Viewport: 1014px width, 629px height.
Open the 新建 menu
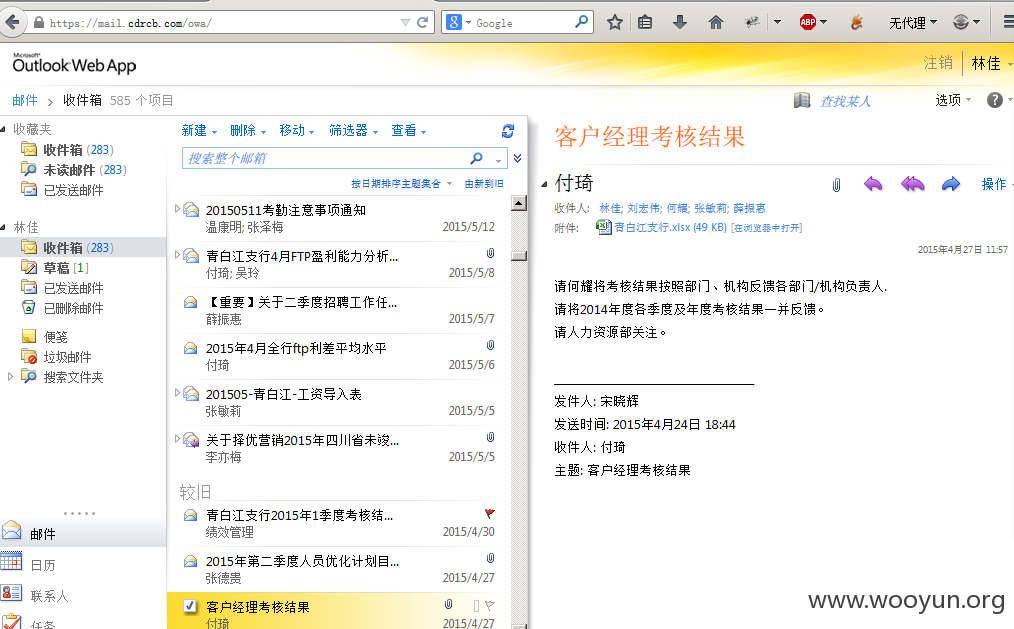click(199, 131)
